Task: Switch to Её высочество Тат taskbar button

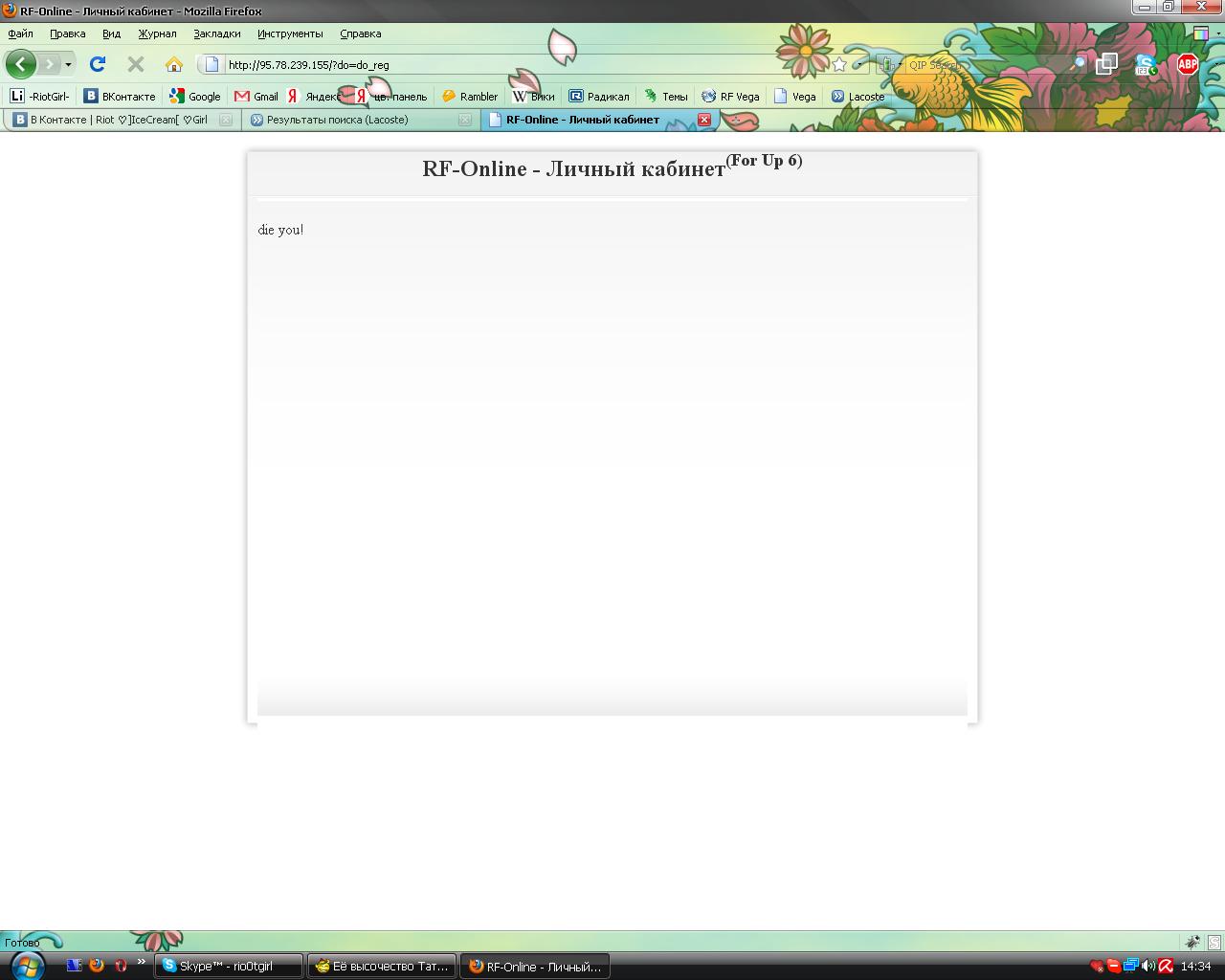Action: 382,967
